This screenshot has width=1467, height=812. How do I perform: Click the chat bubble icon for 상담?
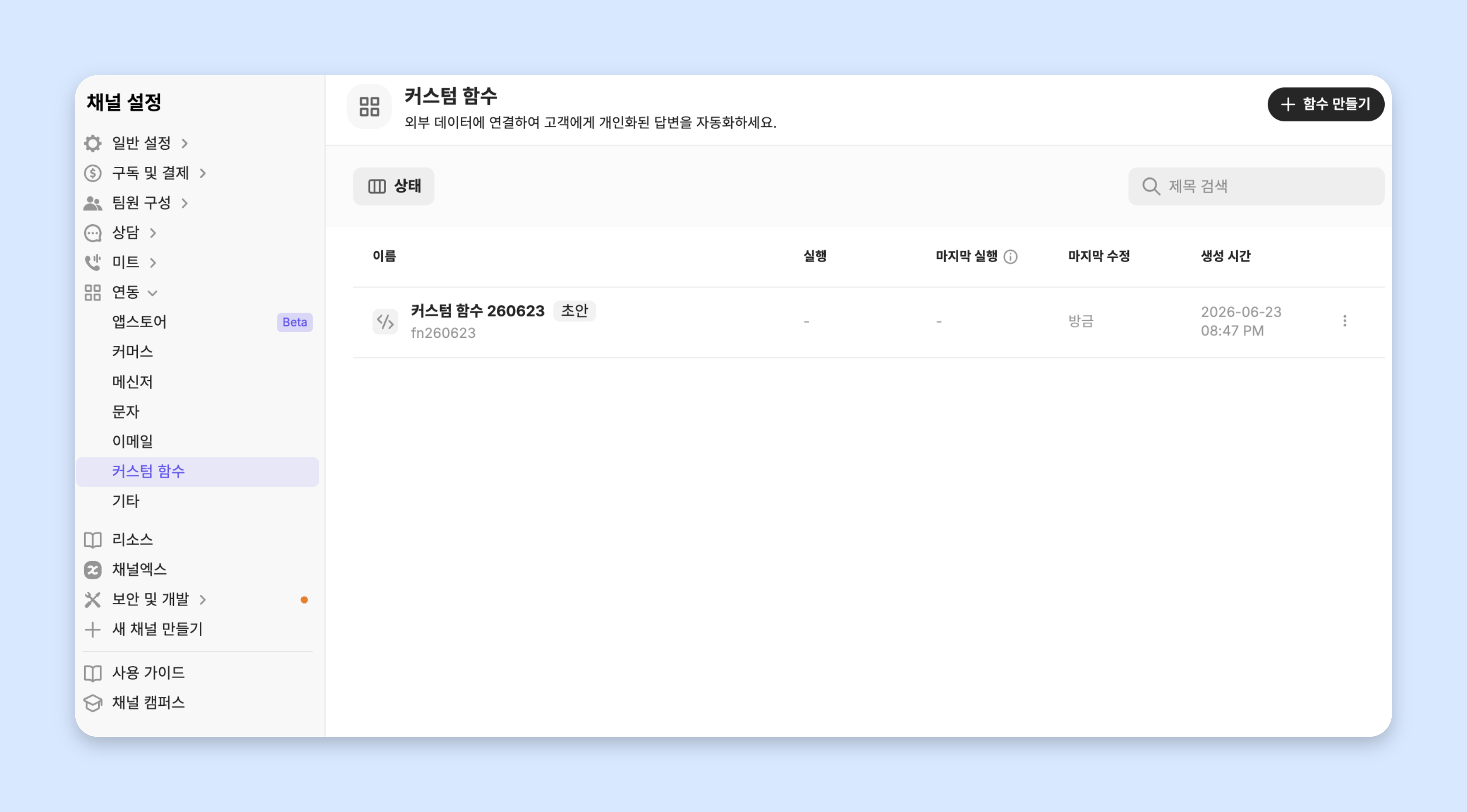pos(93,233)
